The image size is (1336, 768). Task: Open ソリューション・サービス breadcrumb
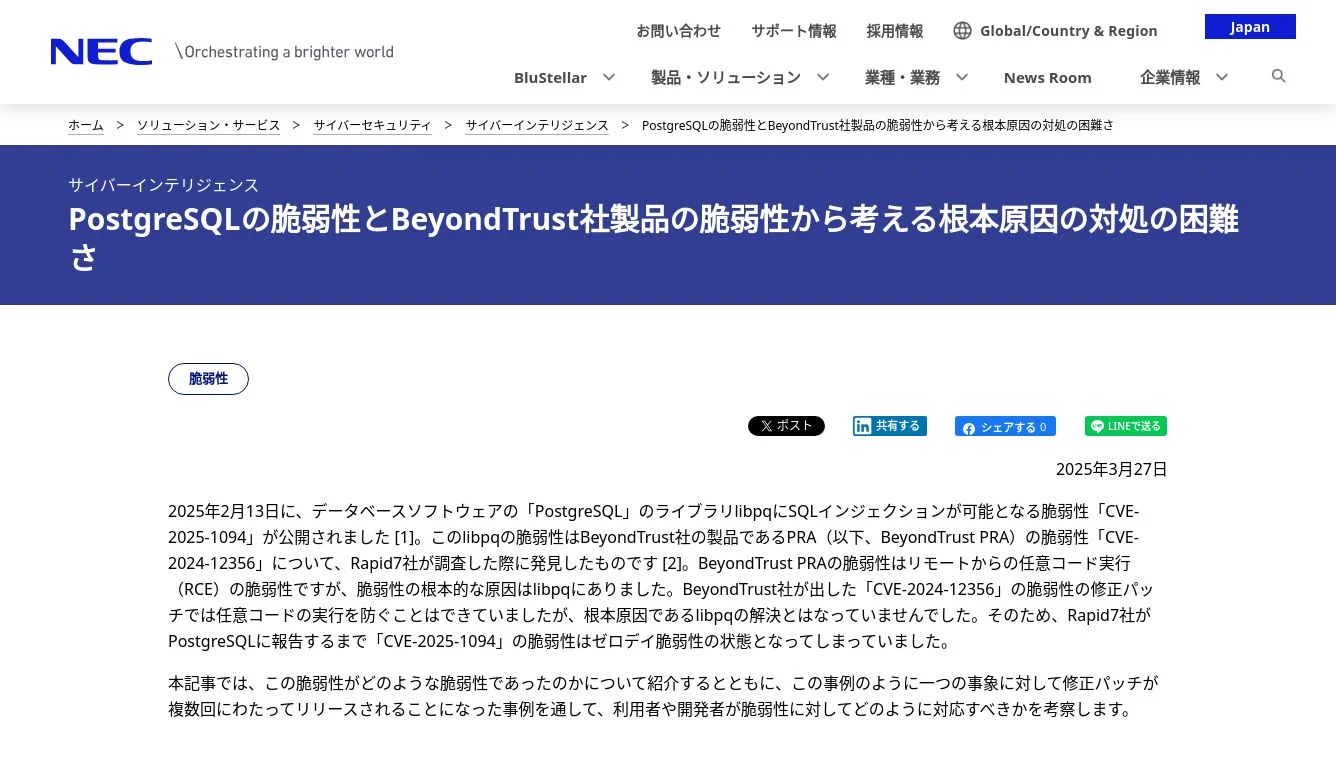click(x=209, y=125)
